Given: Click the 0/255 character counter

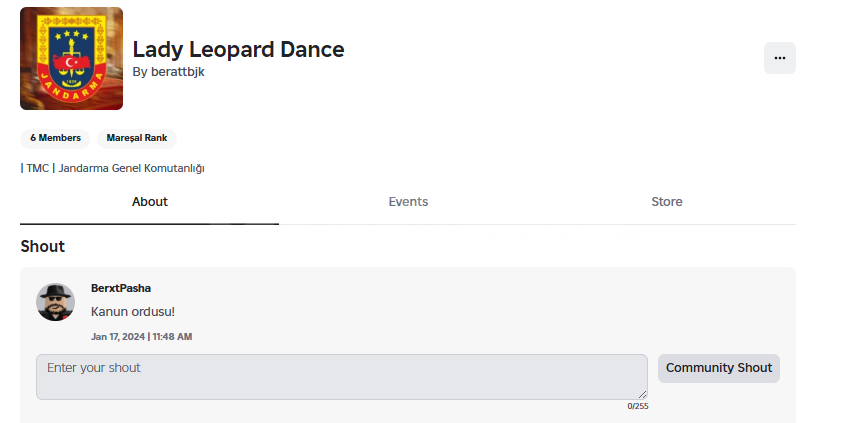Looking at the screenshot, I should [x=638, y=406].
